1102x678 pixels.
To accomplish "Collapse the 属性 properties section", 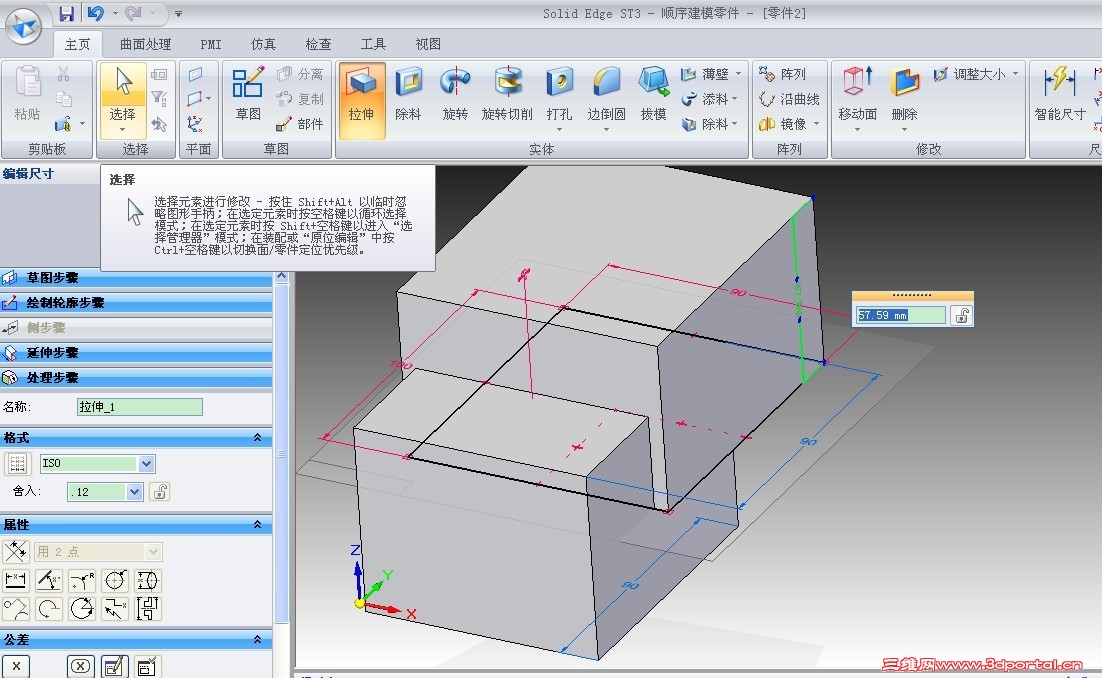I will point(257,525).
